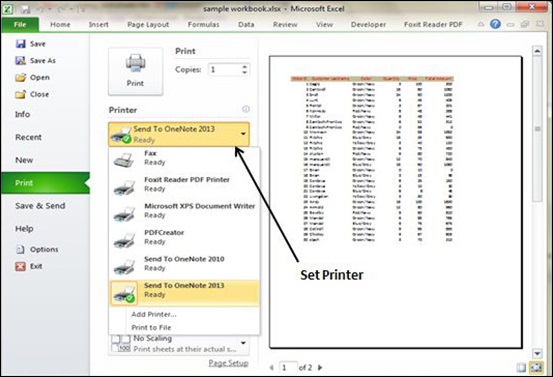Click the red Exit icon
This screenshot has width=553, height=377.
tap(20, 266)
